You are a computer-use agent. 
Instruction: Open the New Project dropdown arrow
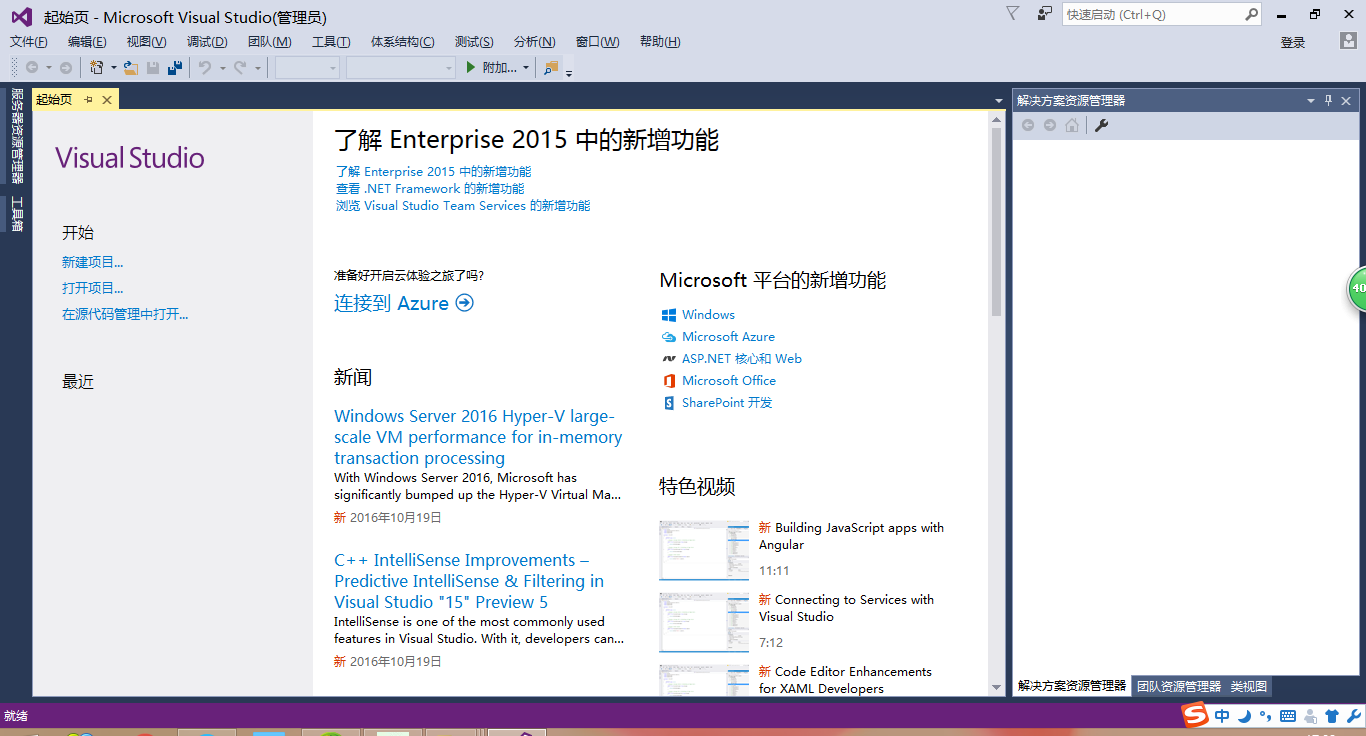coord(113,68)
